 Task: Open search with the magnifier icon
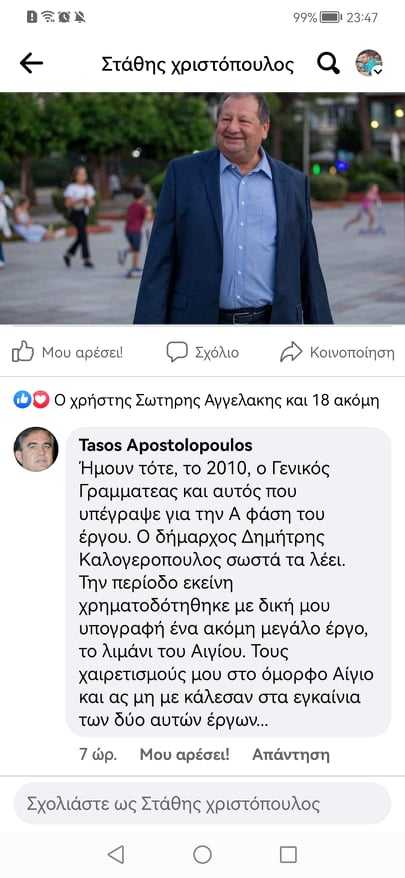pos(328,64)
